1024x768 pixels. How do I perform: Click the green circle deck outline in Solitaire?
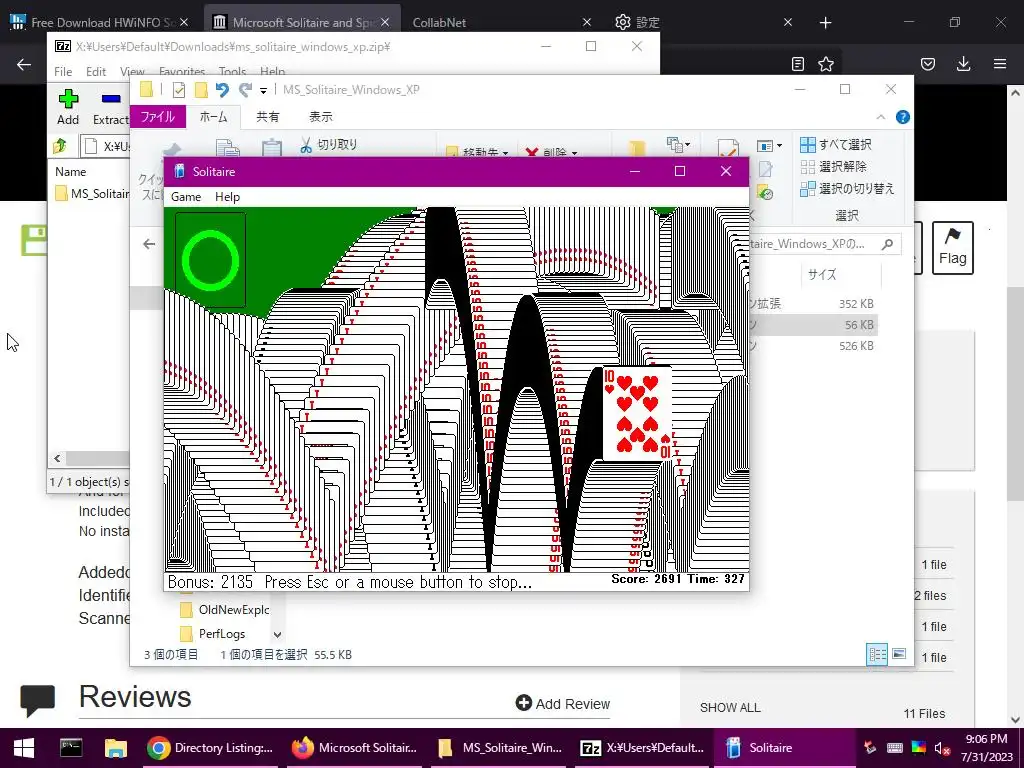click(x=210, y=260)
